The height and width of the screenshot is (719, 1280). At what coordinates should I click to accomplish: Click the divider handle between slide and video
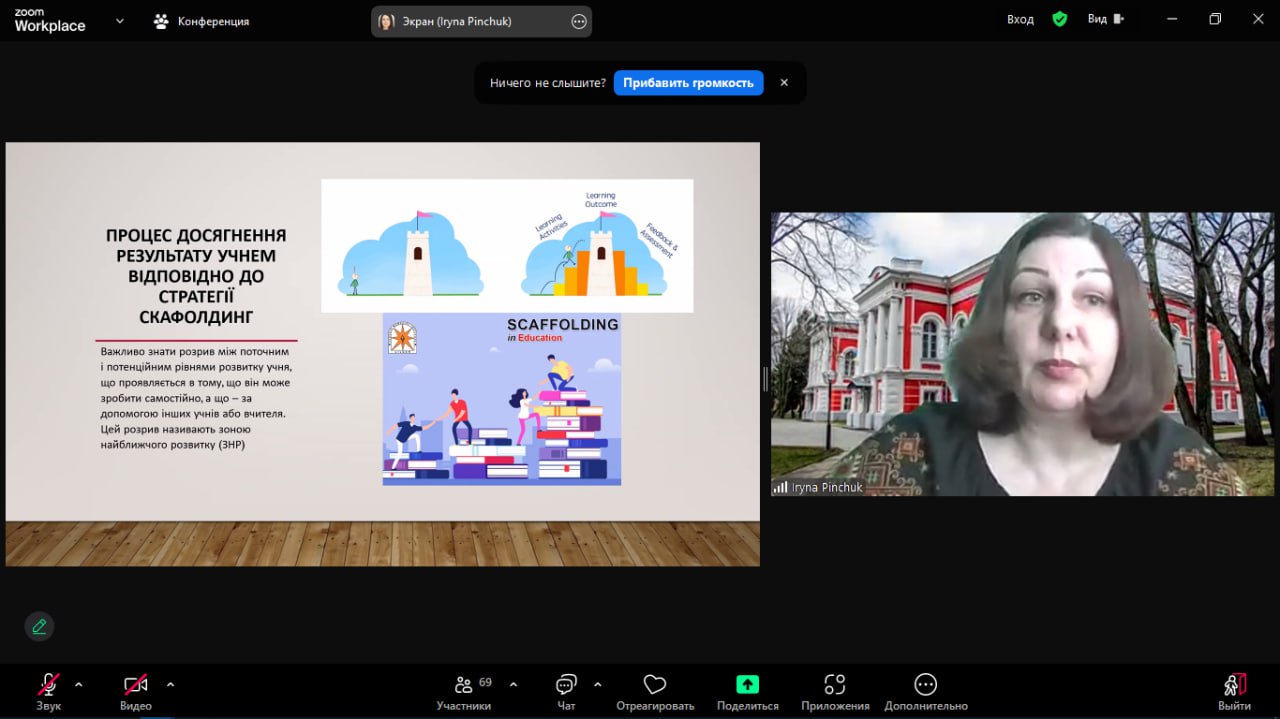(765, 378)
